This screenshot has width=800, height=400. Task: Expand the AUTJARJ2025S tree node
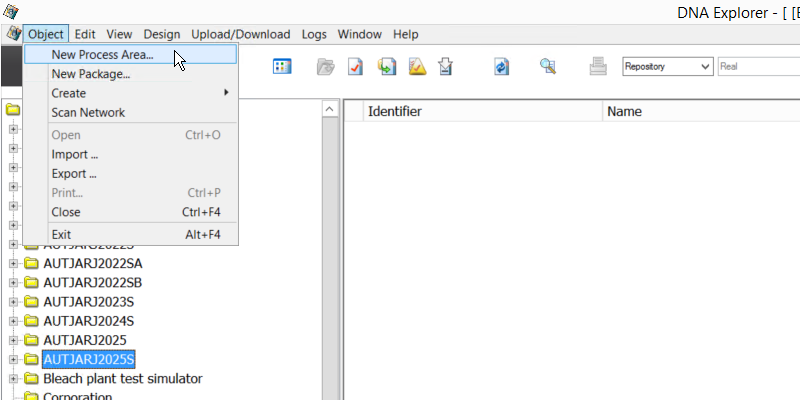pyautogui.click(x=13, y=359)
